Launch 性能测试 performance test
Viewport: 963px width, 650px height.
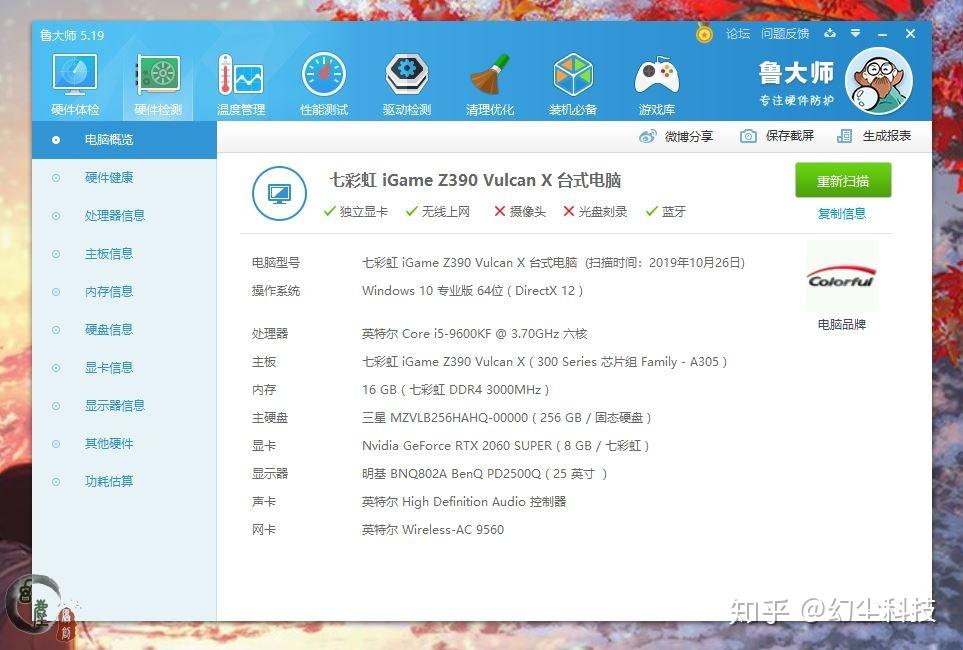324,85
